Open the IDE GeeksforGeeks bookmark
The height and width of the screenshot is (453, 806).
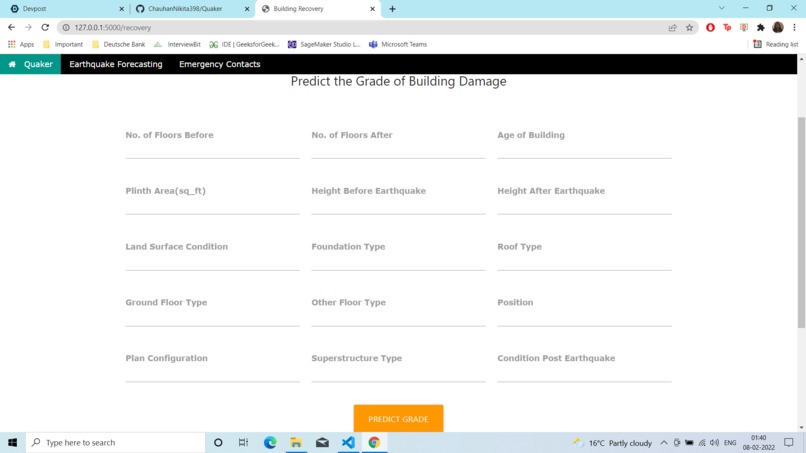coord(244,44)
